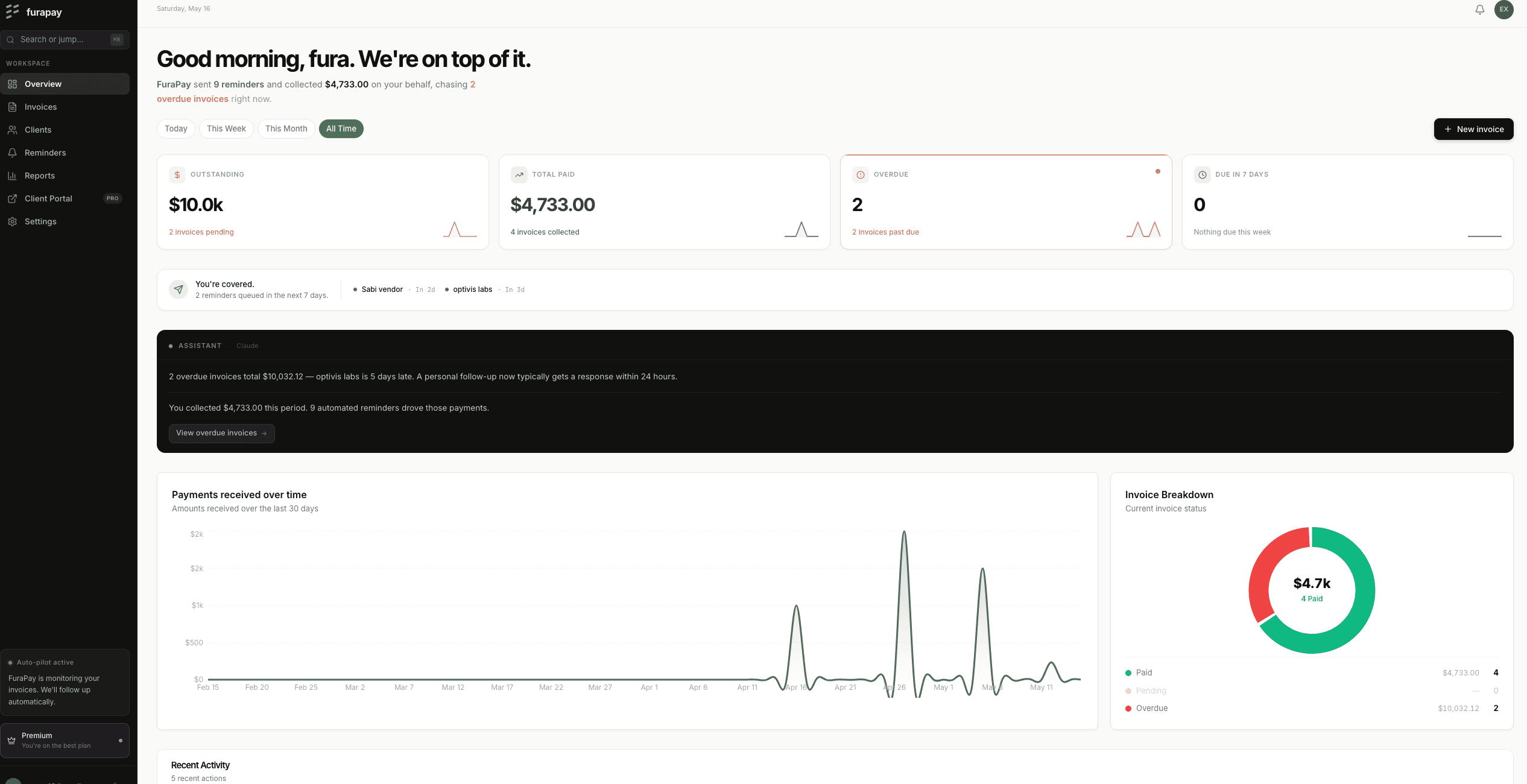Open Settings in the sidebar
The width and height of the screenshot is (1527, 784).
(65, 221)
